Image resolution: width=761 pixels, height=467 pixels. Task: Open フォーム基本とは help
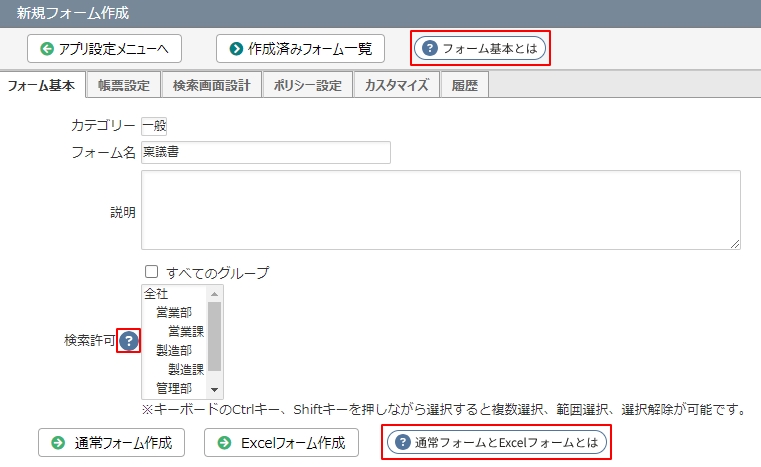point(480,48)
